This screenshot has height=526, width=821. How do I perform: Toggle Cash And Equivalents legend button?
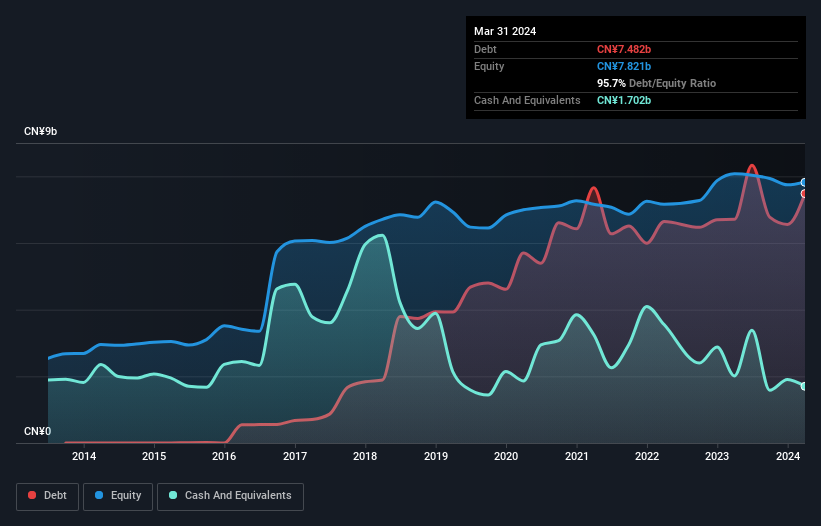(x=230, y=496)
